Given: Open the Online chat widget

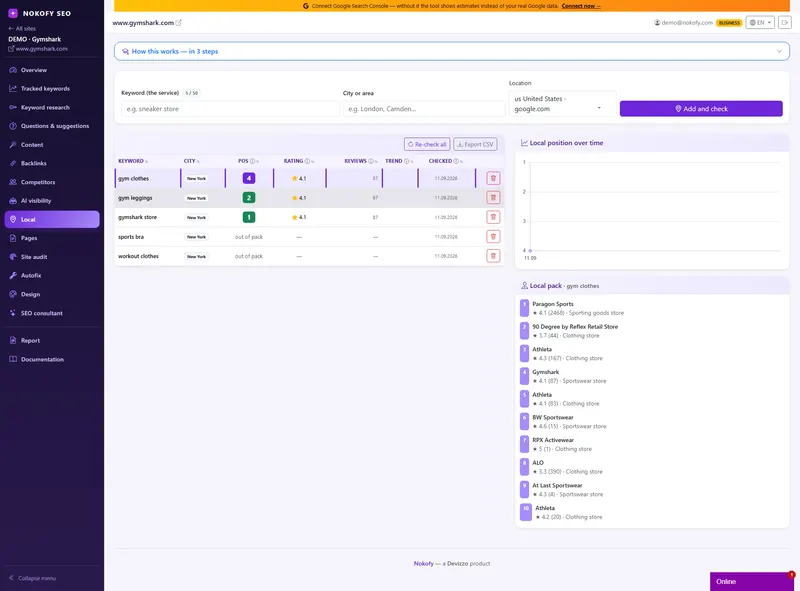Looking at the screenshot, I should click(x=752, y=581).
